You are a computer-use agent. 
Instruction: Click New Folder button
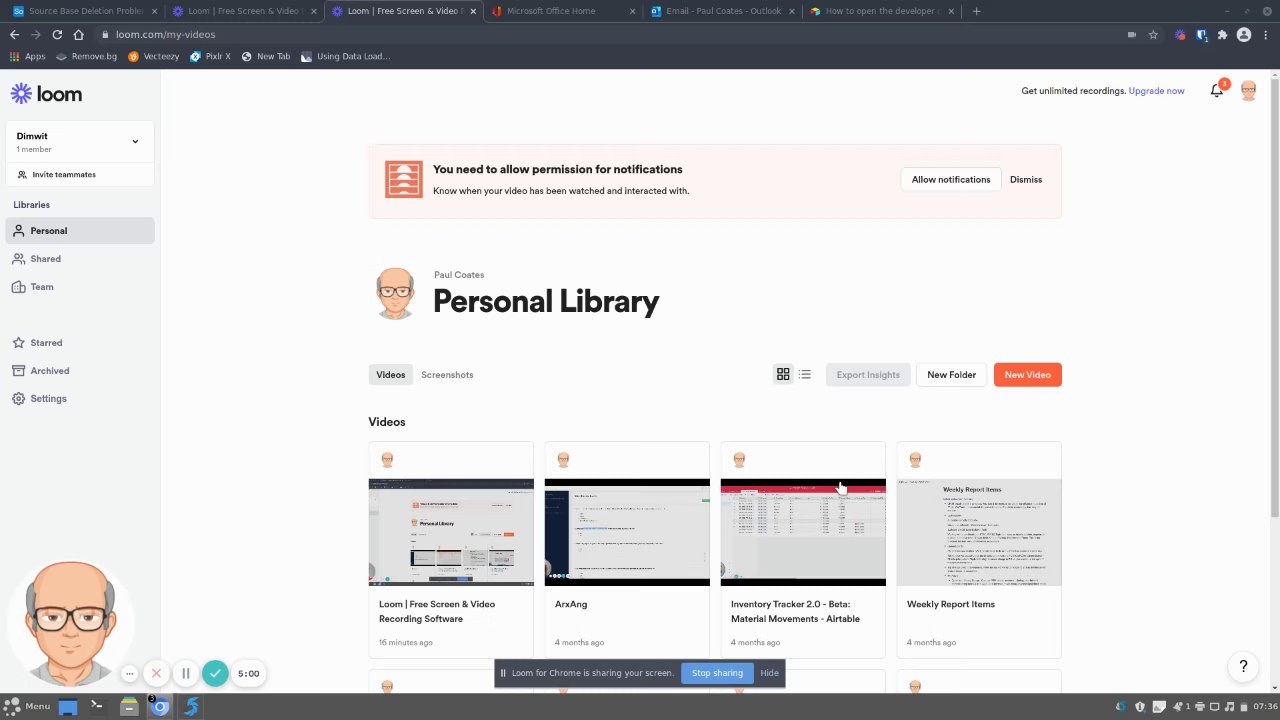coord(951,375)
